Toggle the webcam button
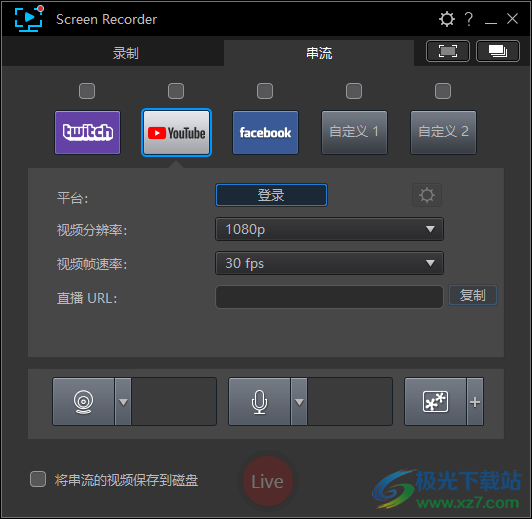This screenshot has width=532, height=519. pos(83,402)
